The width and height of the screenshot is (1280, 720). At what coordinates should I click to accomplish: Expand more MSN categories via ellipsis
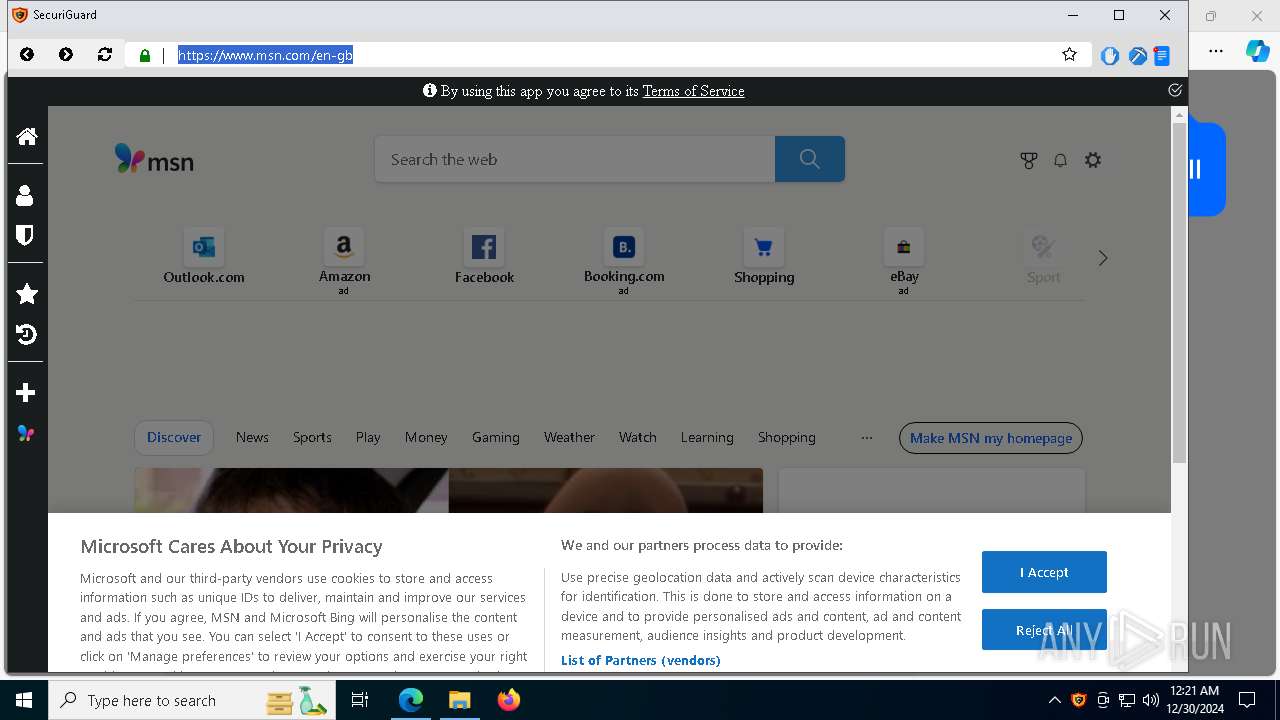tap(867, 438)
